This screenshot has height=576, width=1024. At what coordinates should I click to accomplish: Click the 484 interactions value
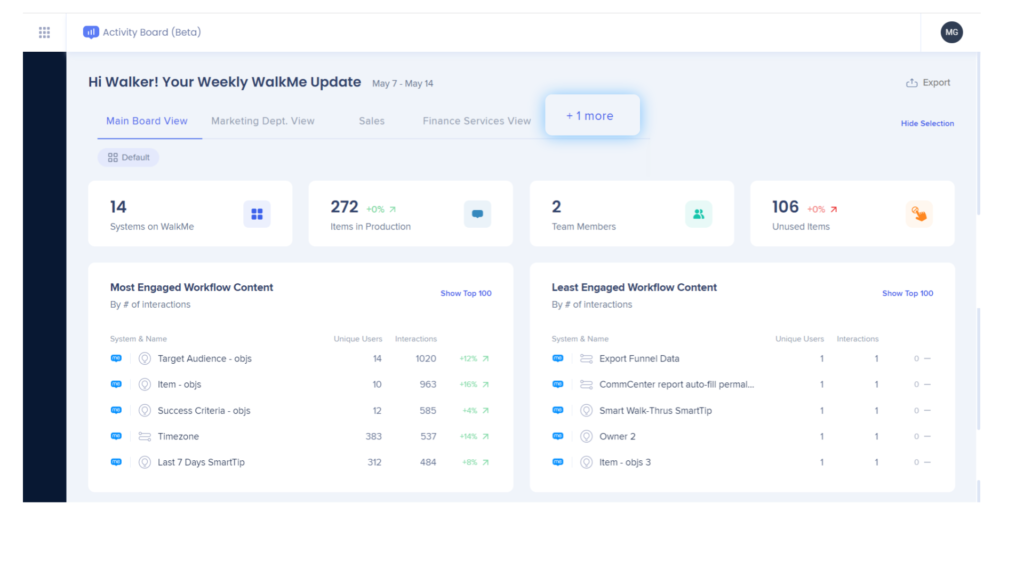click(428, 462)
